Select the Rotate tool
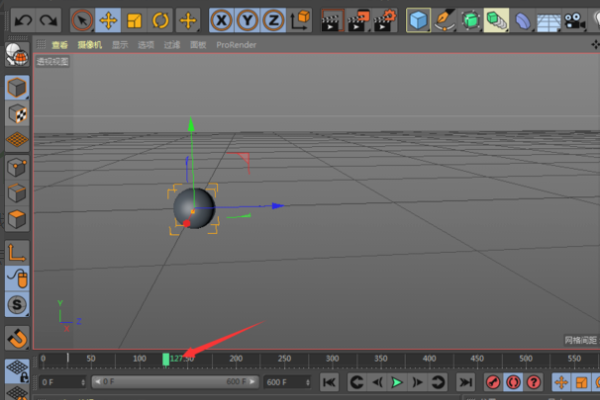This screenshot has height=400, width=600. click(x=161, y=19)
